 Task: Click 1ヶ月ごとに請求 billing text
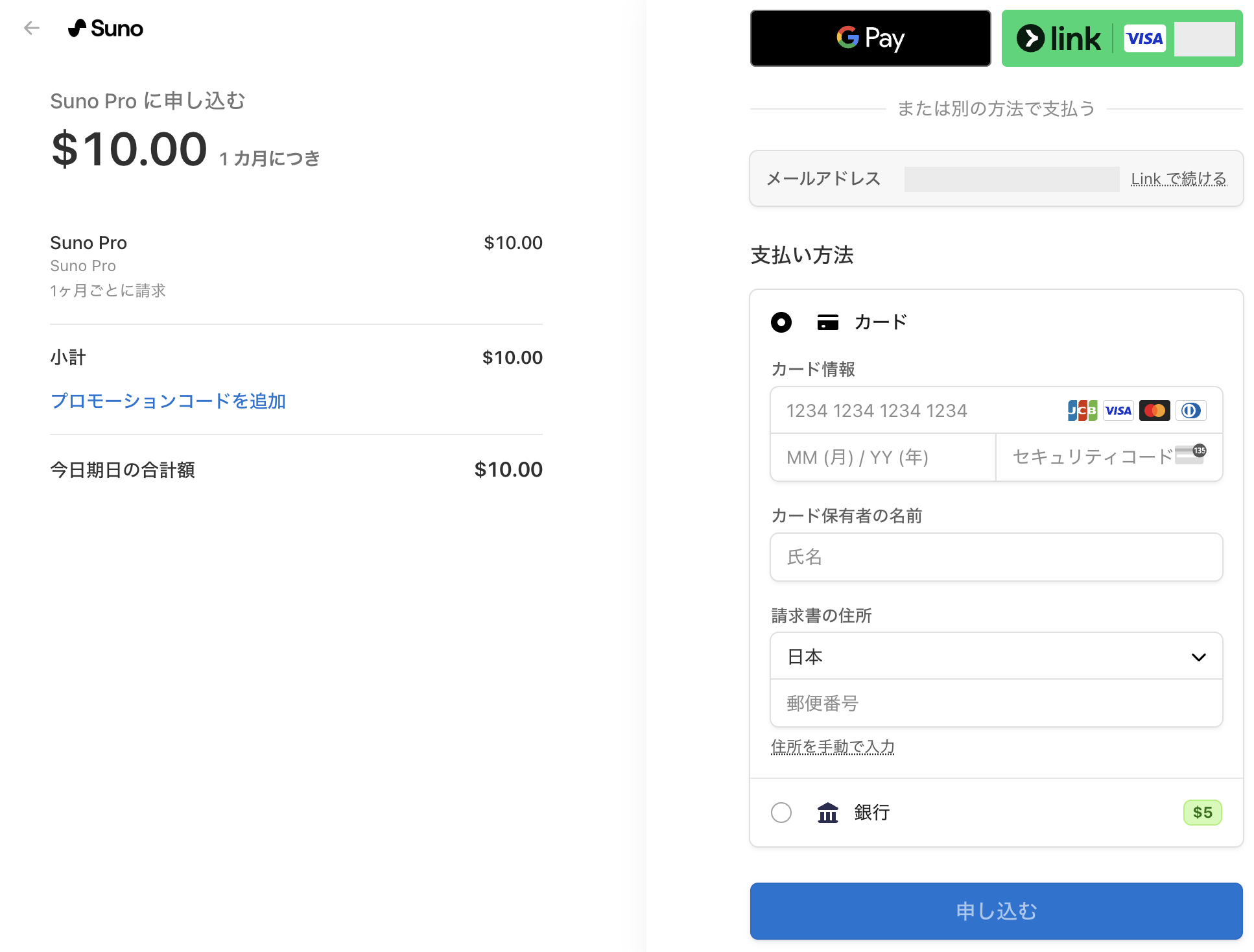(x=108, y=291)
